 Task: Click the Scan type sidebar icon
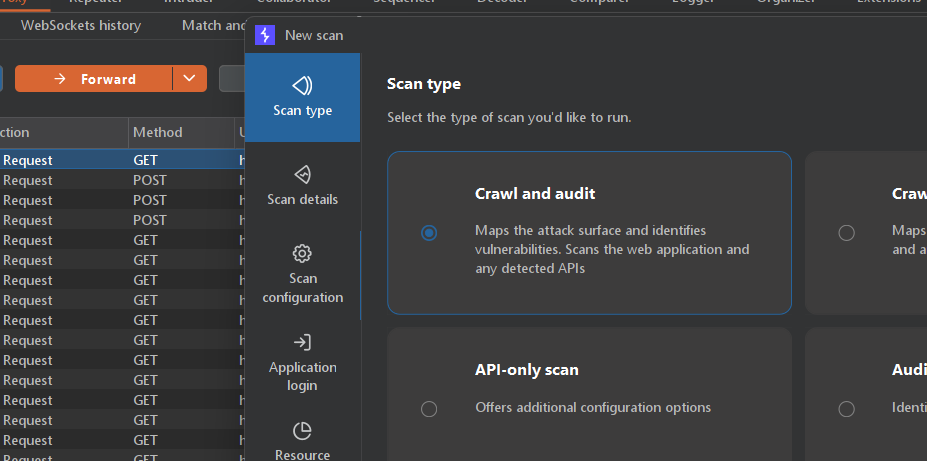(302, 86)
